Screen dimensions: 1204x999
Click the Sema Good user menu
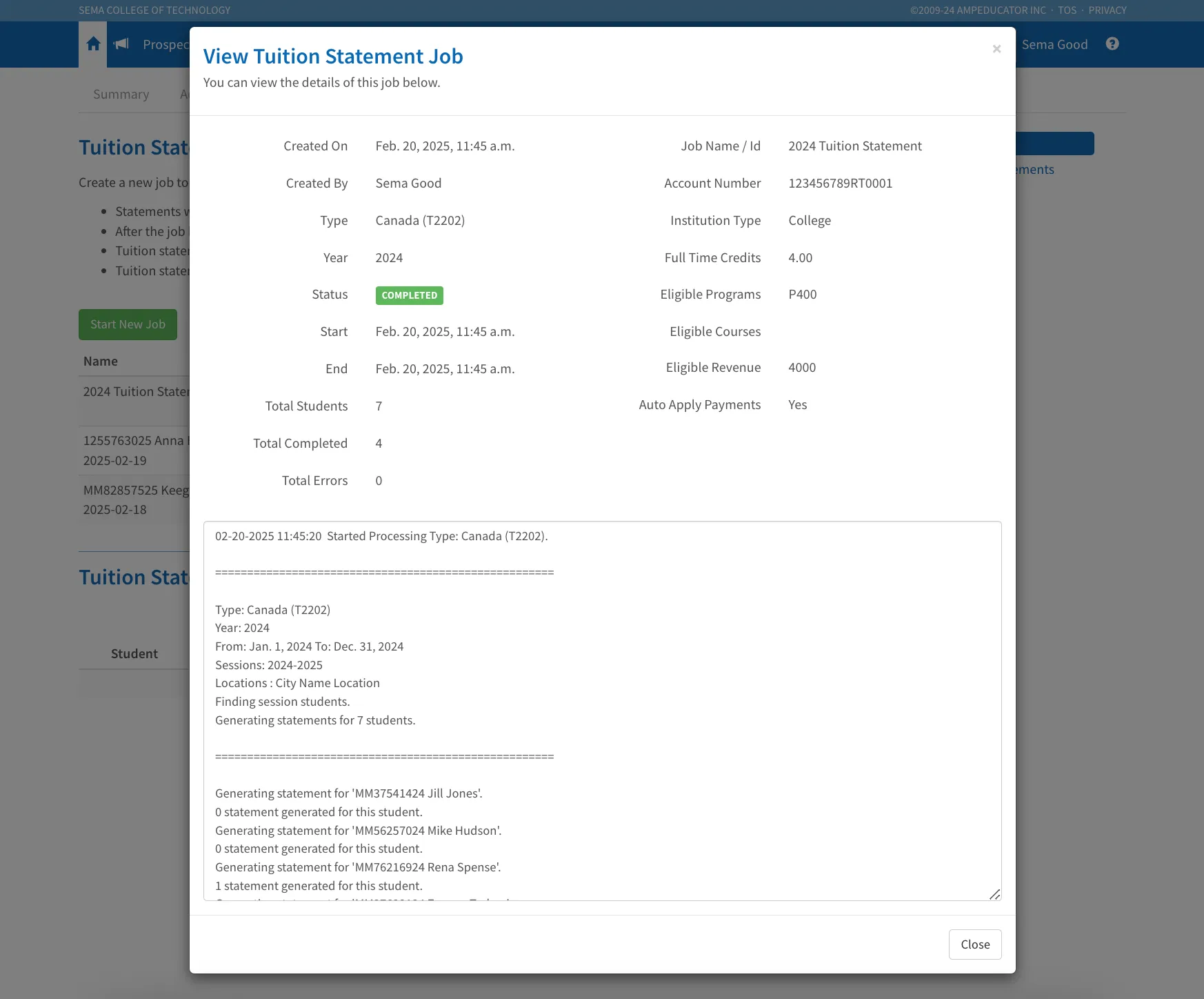1054,45
